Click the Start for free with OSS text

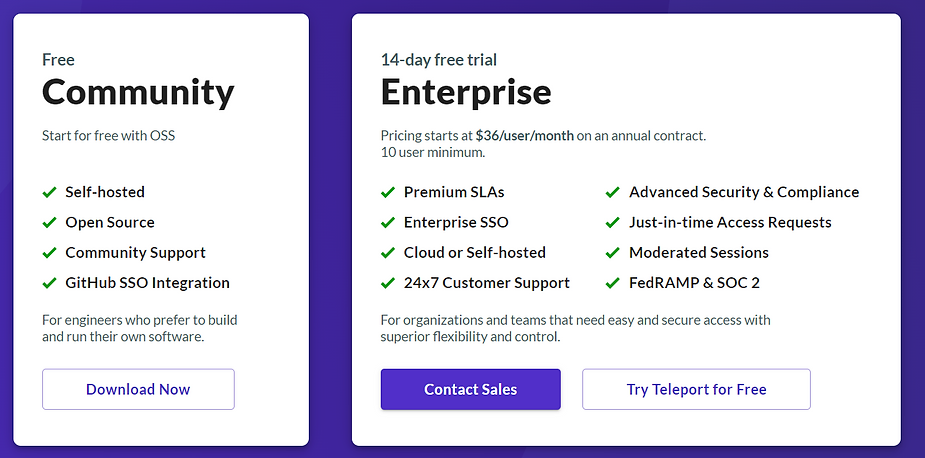109,136
